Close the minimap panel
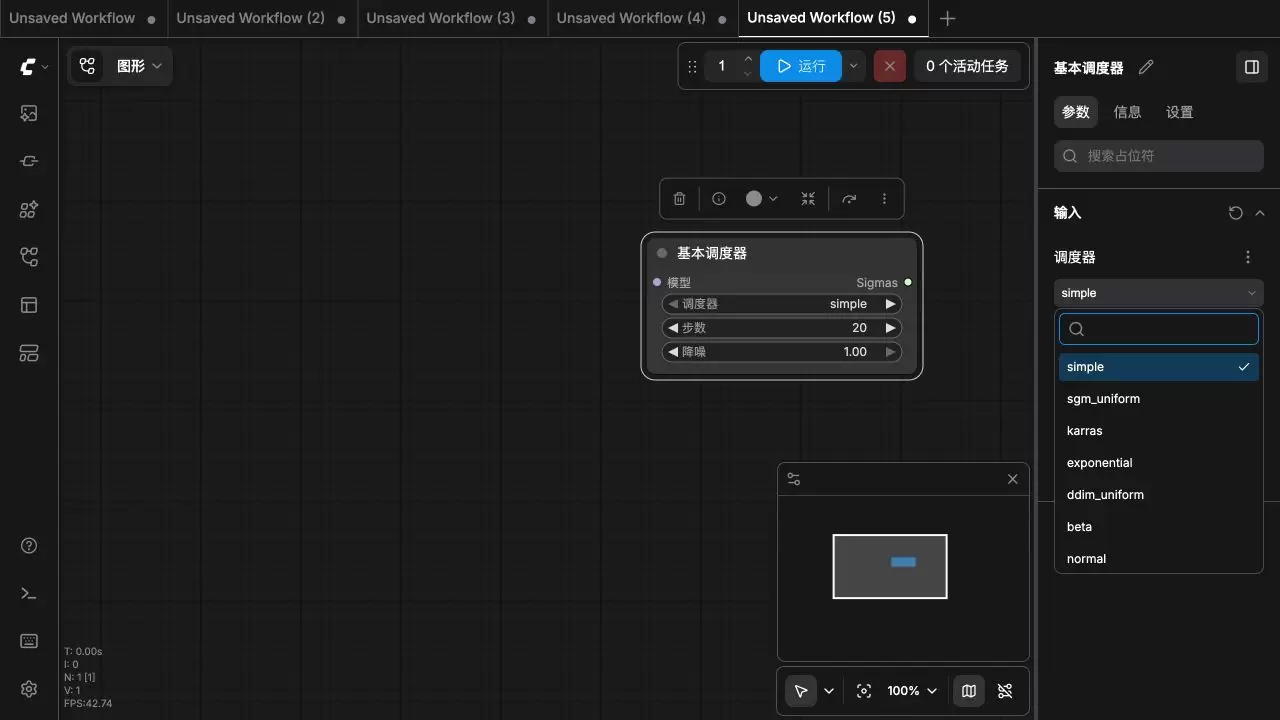The width and height of the screenshot is (1280, 720). pyautogui.click(x=1012, y=479)
